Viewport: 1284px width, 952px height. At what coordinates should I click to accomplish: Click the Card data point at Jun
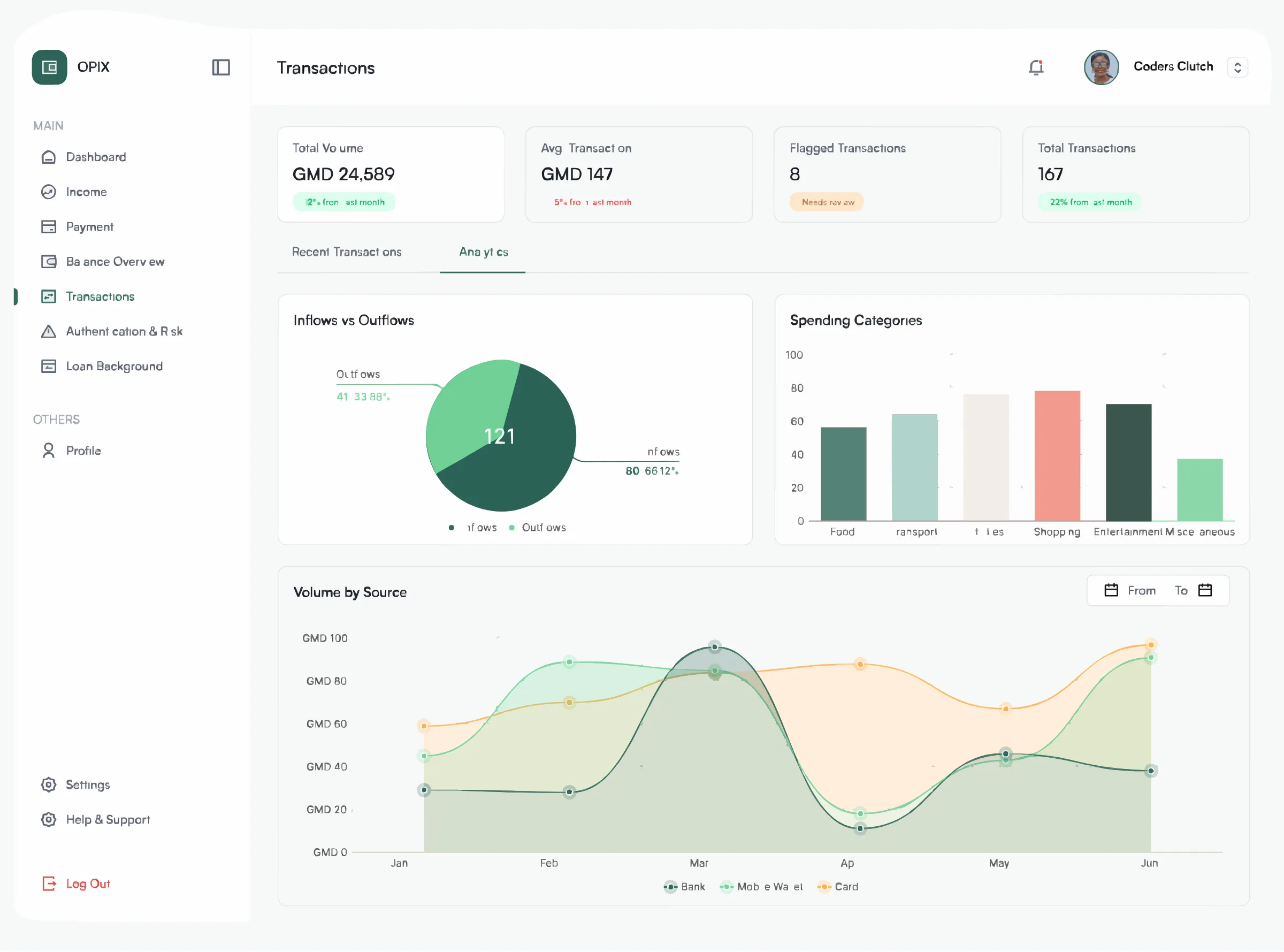tap(1151, 645)
